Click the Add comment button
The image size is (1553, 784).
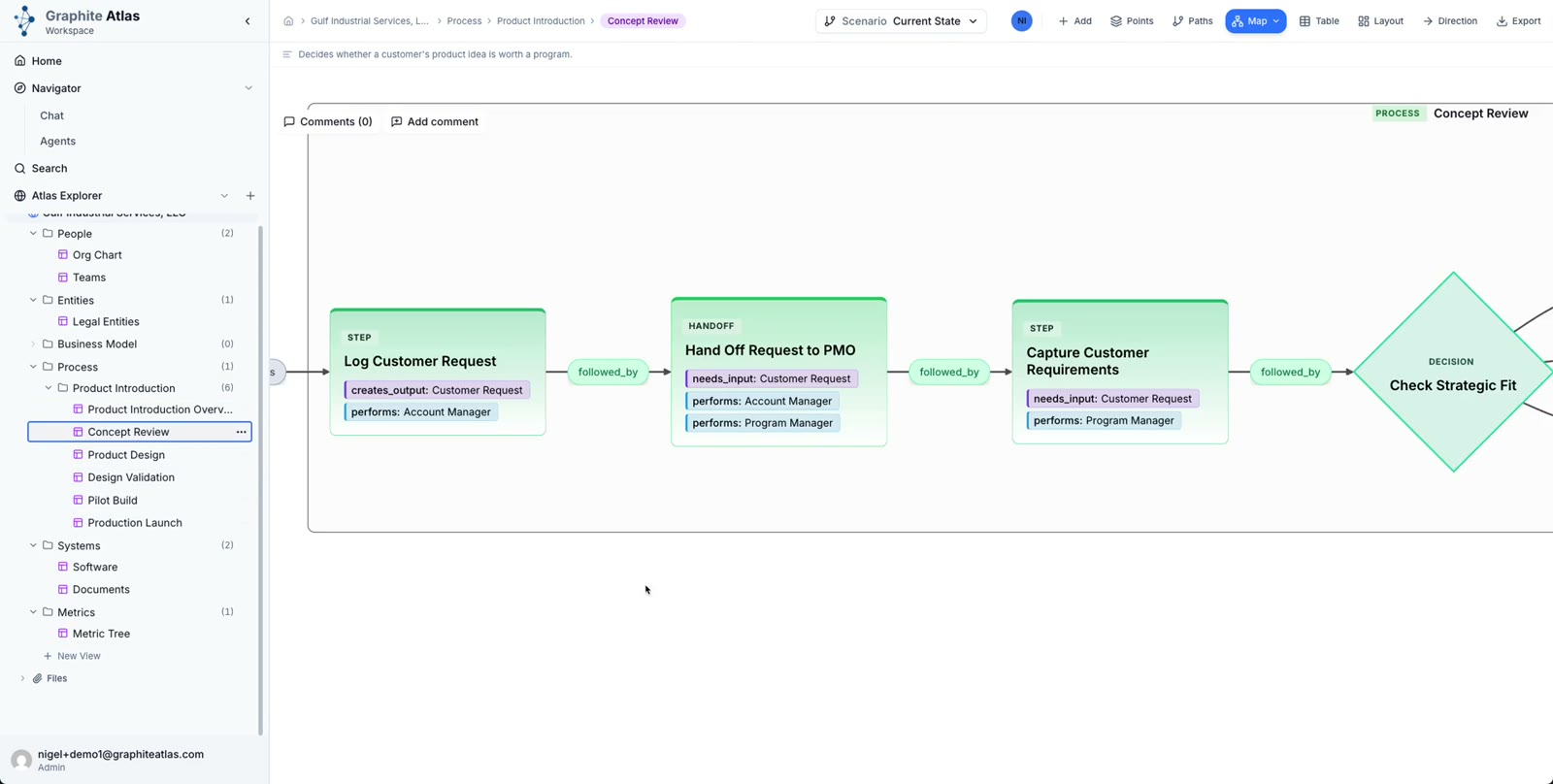coord(435,122)
